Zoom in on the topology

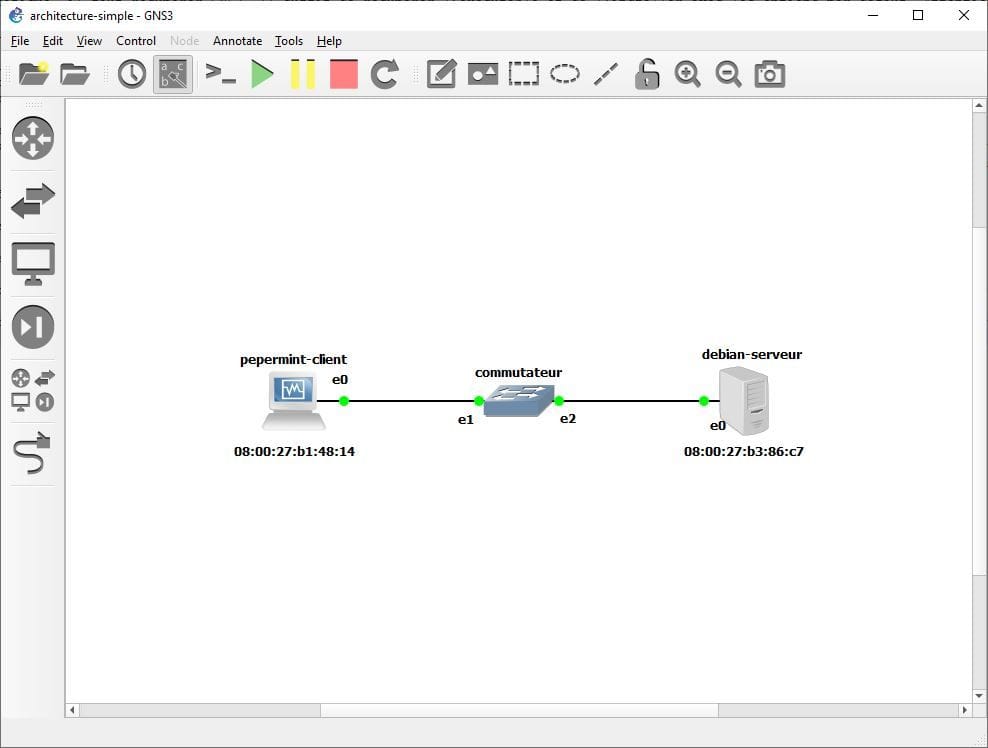click(687, 73)
